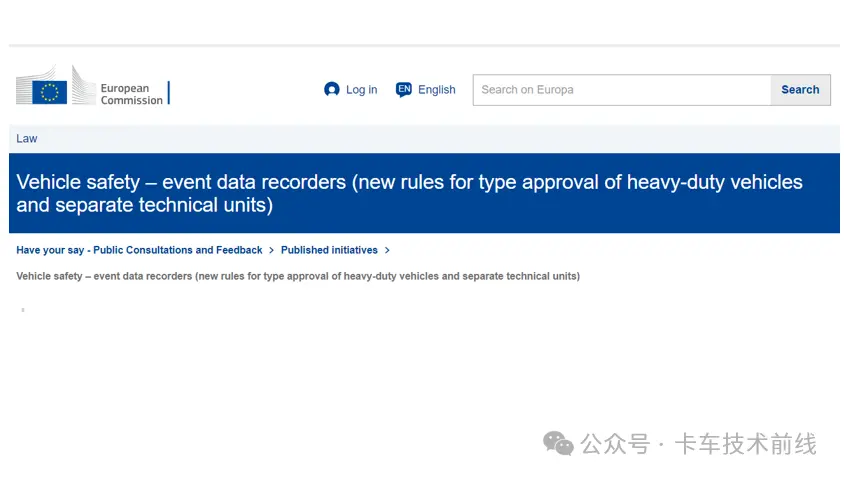Click the EU flag emblem logo
This screenshot has height=478, width=844.
pos(50,92)
